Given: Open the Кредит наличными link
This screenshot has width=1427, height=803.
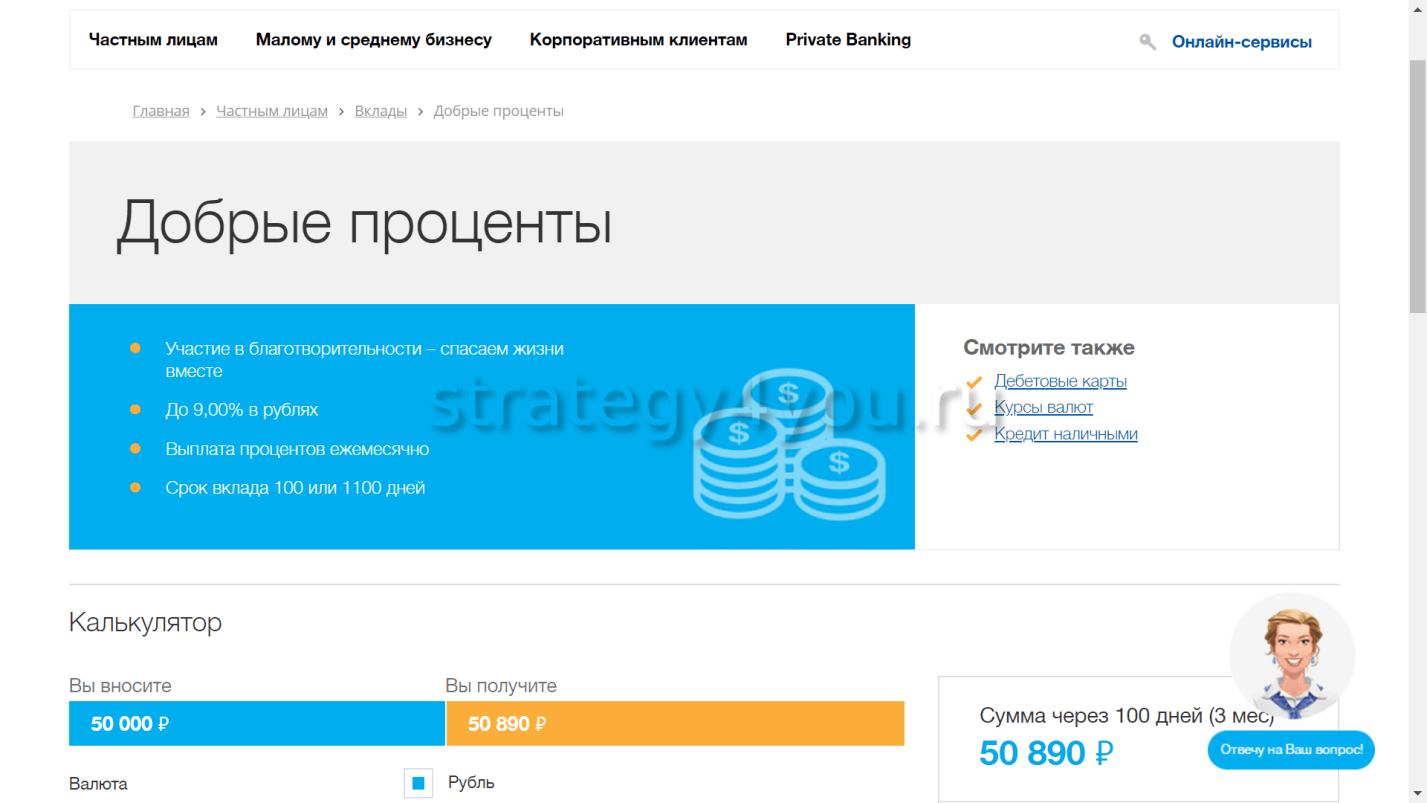Looking at the screenshot, I should pos(1065,434).
